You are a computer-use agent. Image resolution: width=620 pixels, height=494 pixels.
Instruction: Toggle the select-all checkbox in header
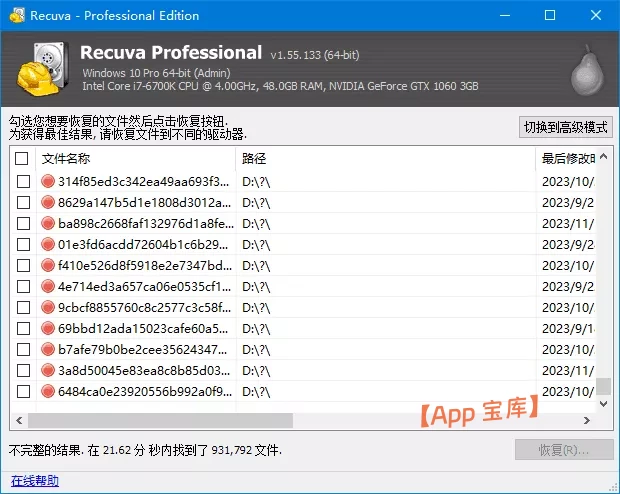(x=21, y=158)
